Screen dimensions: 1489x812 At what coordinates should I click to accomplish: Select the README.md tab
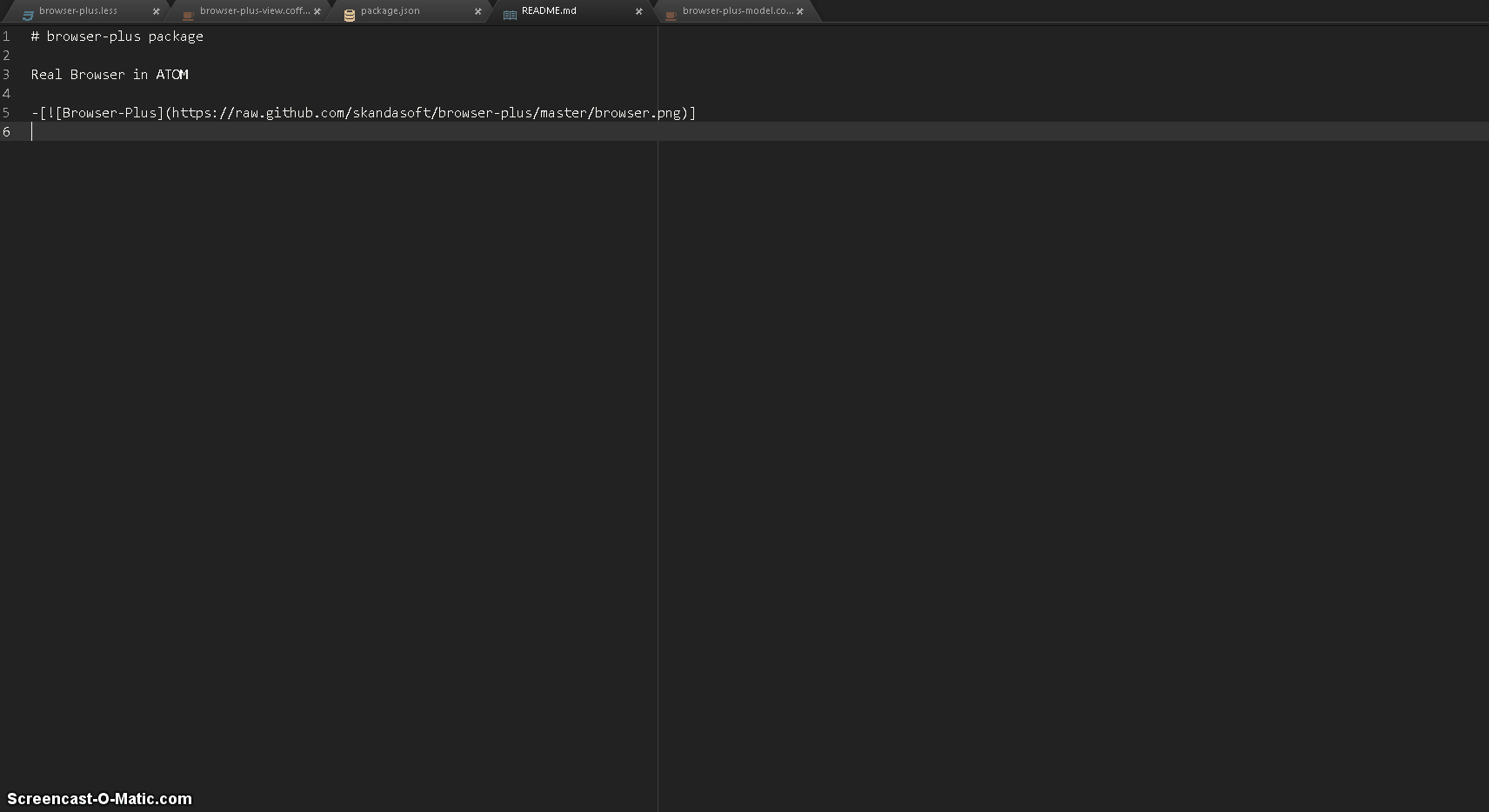(548, 11)
